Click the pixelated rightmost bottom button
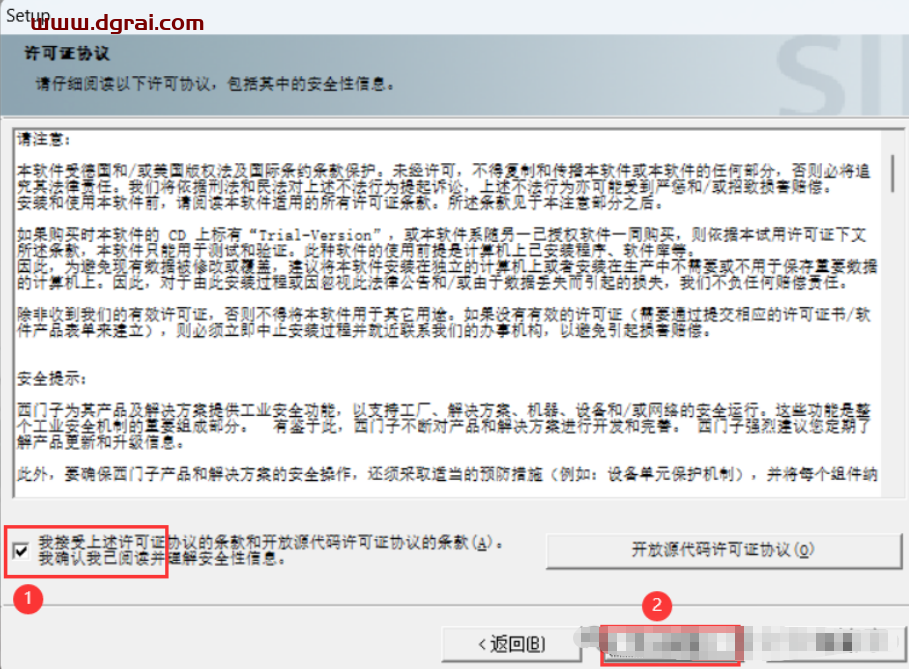This screenshot has height=669, width=909. (x=835, y=642)
